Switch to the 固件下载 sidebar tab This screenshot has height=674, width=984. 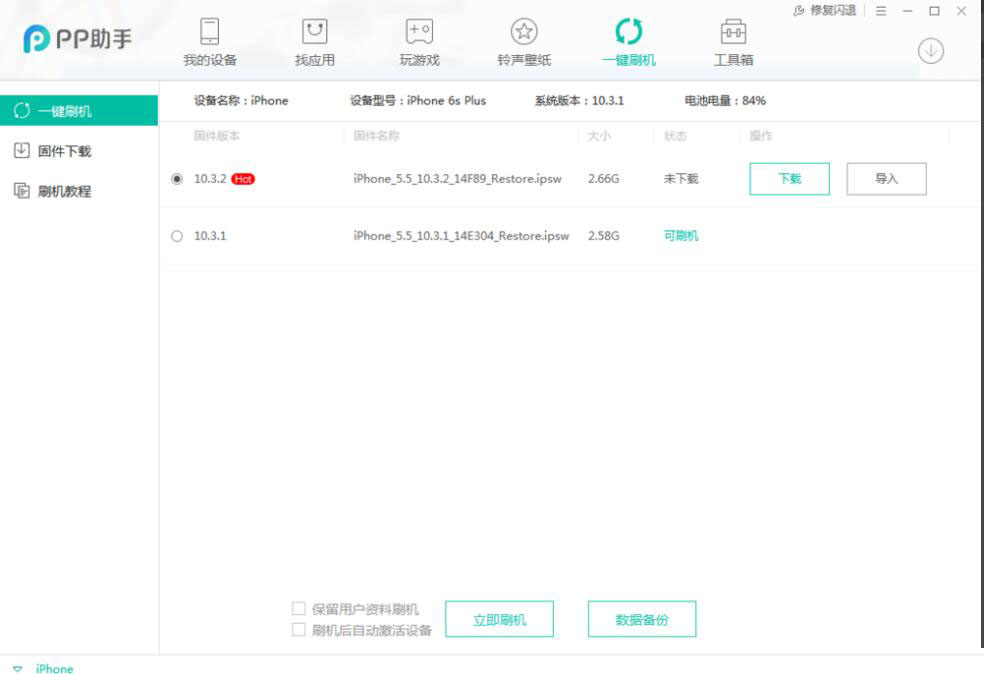(x=55, y=153)
